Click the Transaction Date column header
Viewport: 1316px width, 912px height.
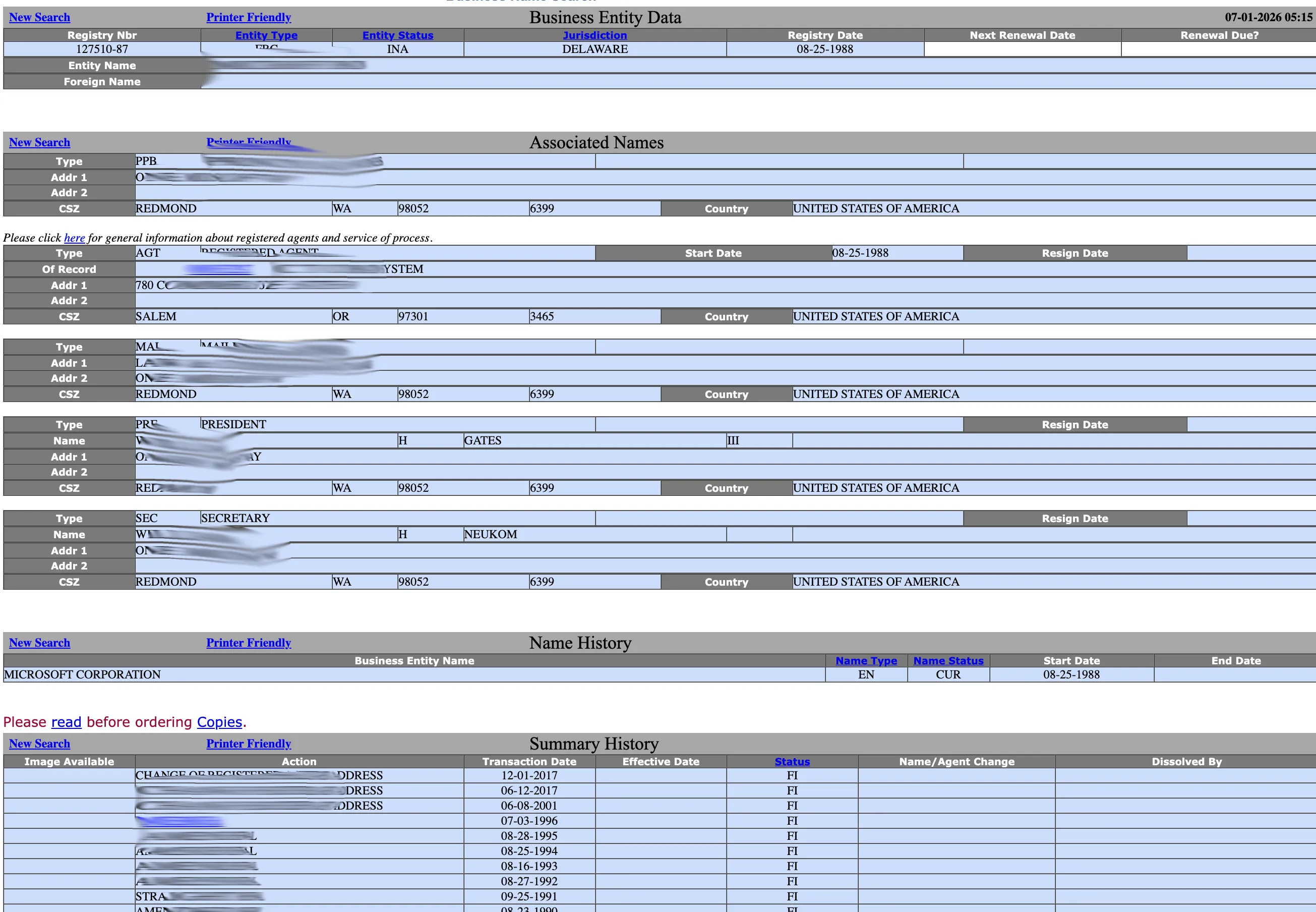point(529,762)
